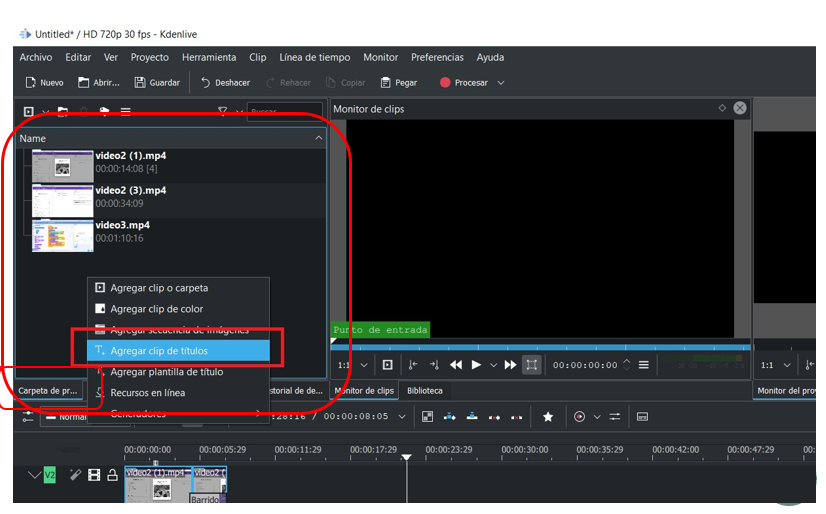Screen dimensions: 826x514
Task: Open the Línea de tiempo menu
Action: [314, 57]
